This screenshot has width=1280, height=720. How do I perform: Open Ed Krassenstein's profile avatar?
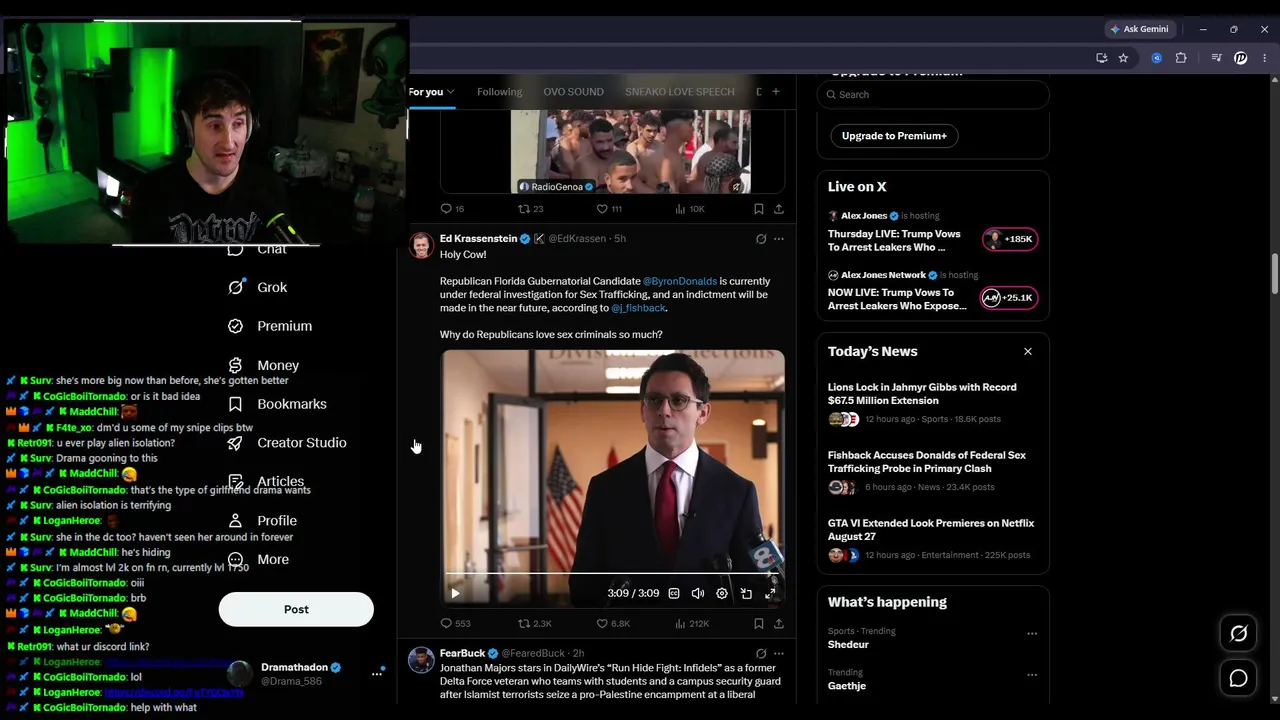click(x=421, y=245)
